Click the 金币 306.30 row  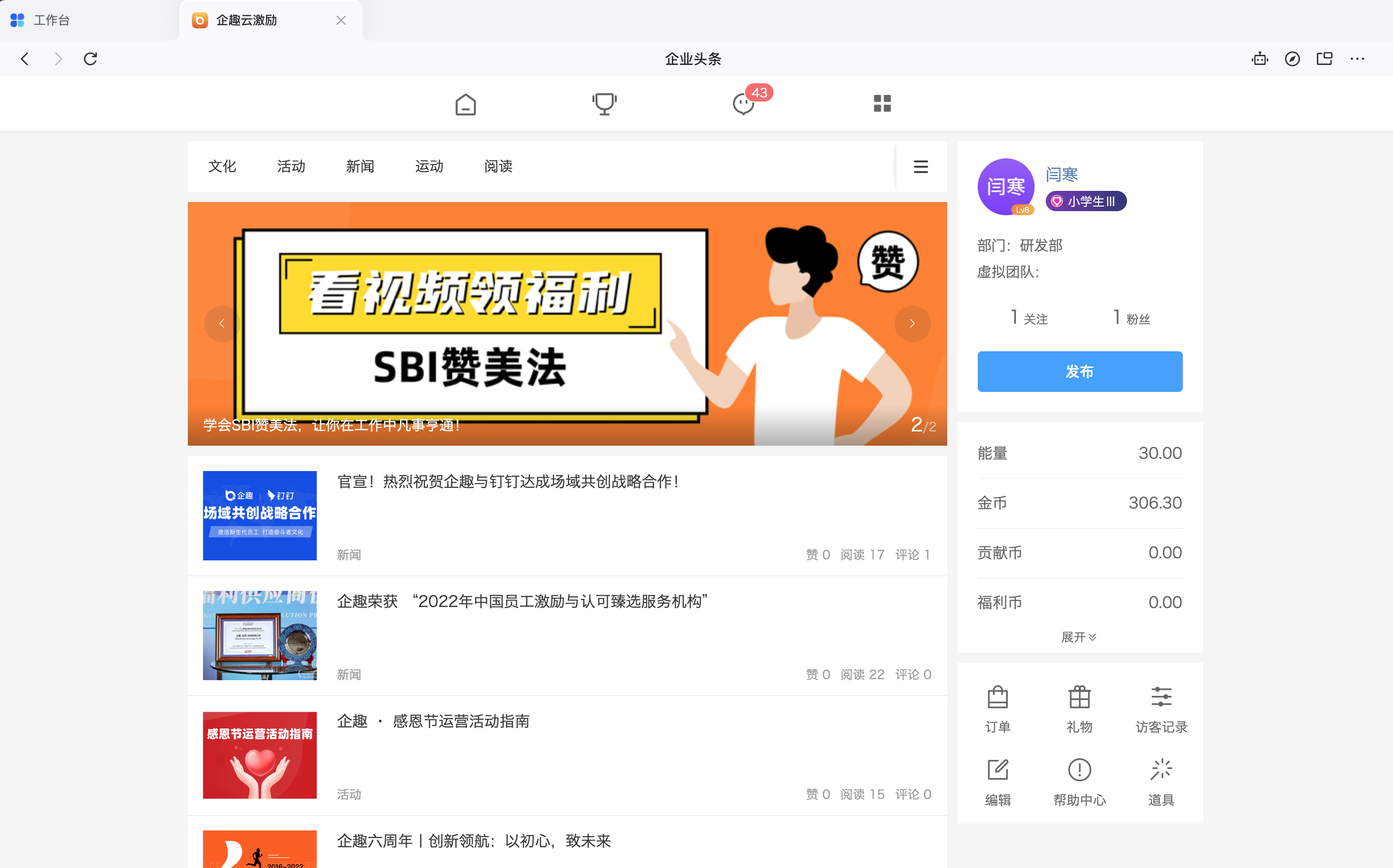click(x=1080, y=503)
